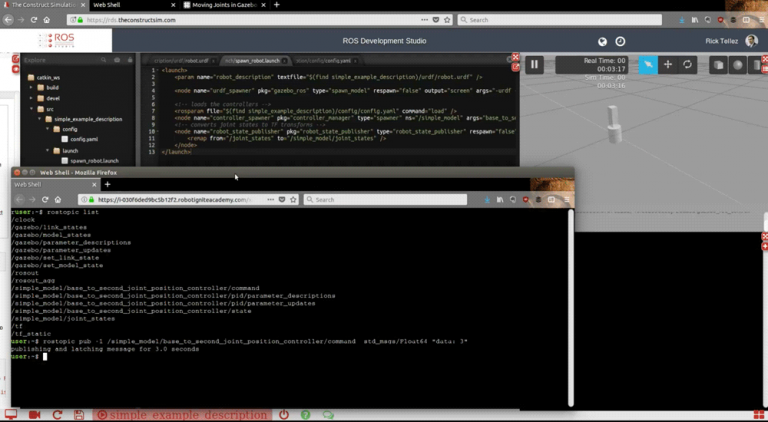Image resolution: width=768 pixels, height=422 pixels.
Task: Collapse the simple_example_description folder
Action: [x=40, y=119]
